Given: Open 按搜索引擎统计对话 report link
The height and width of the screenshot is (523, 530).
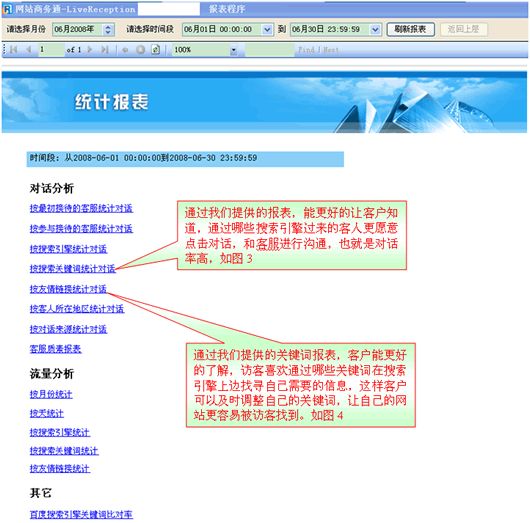Looking at the screenshot, I should [x=68, y=249].
